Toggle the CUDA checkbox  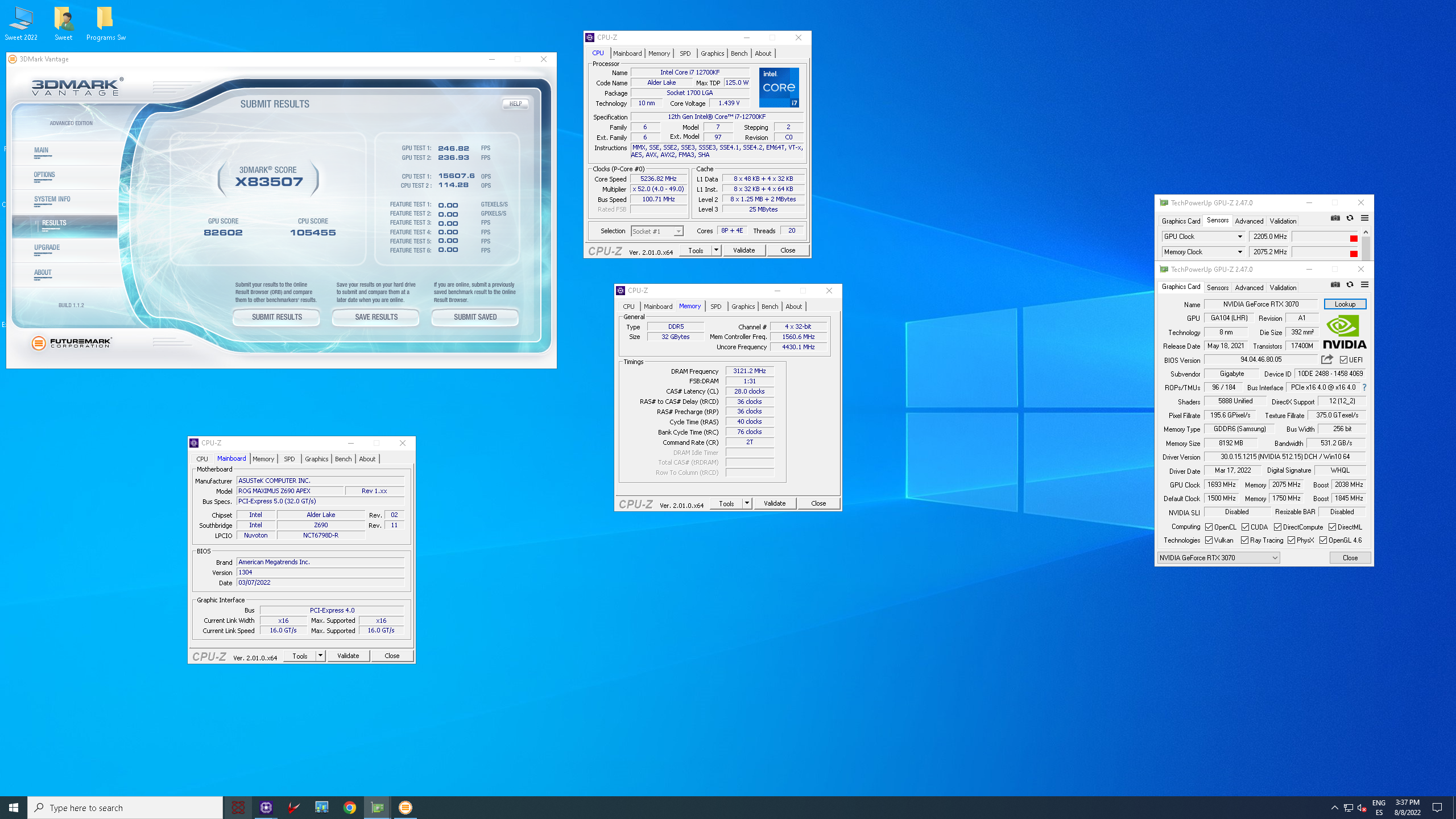(x=1246, y=527)
